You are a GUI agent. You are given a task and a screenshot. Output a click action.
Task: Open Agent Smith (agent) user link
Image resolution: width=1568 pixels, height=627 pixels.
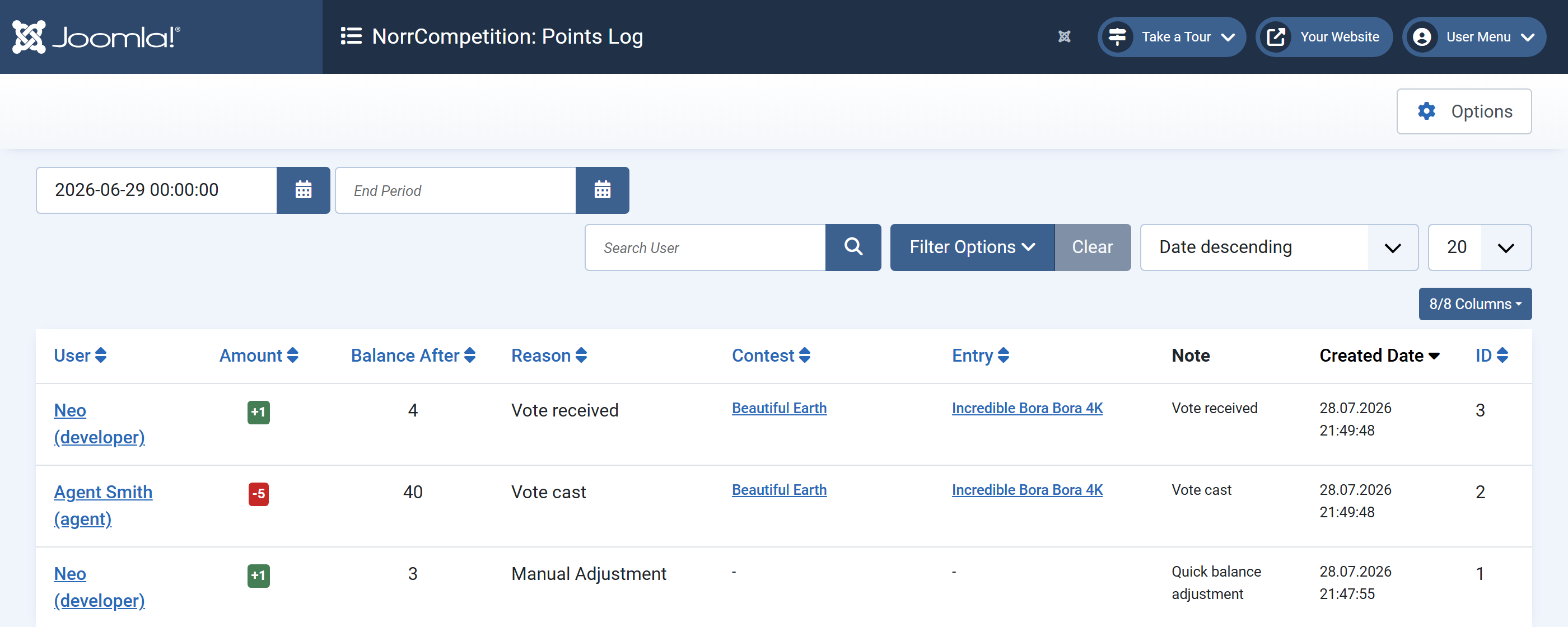point(103,506)
